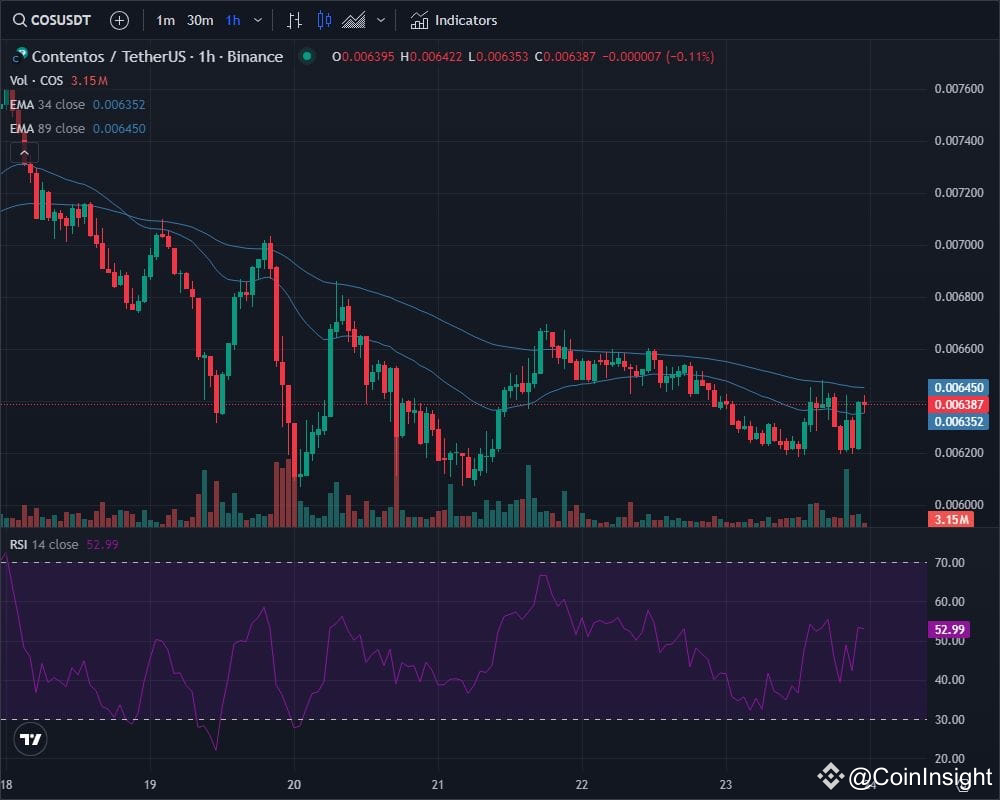Click the compare symbol plus icon
The image size is (1000, 800).
[x=119, y=20]
